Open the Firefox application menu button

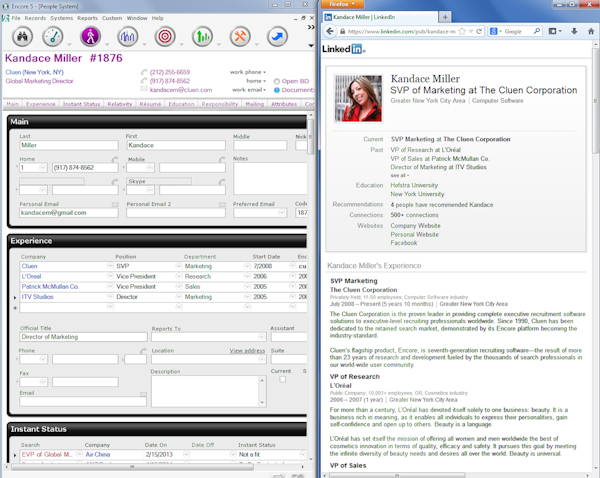(342, 4)
